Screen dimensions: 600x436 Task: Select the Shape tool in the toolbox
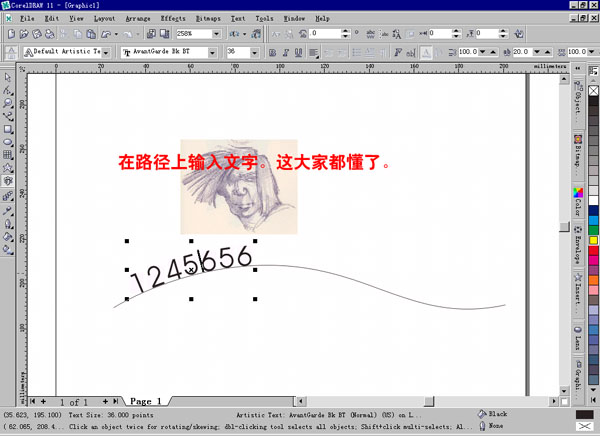[8, 91]
